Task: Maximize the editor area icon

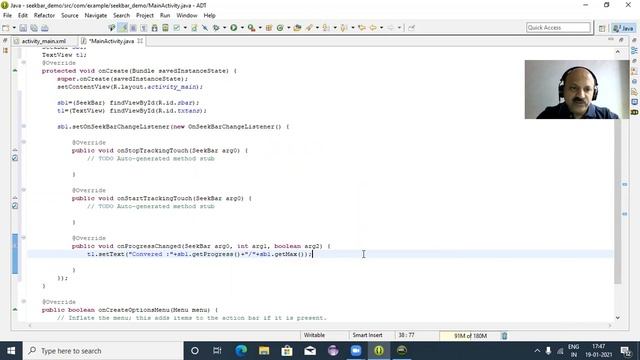Action: coord(621,40)
